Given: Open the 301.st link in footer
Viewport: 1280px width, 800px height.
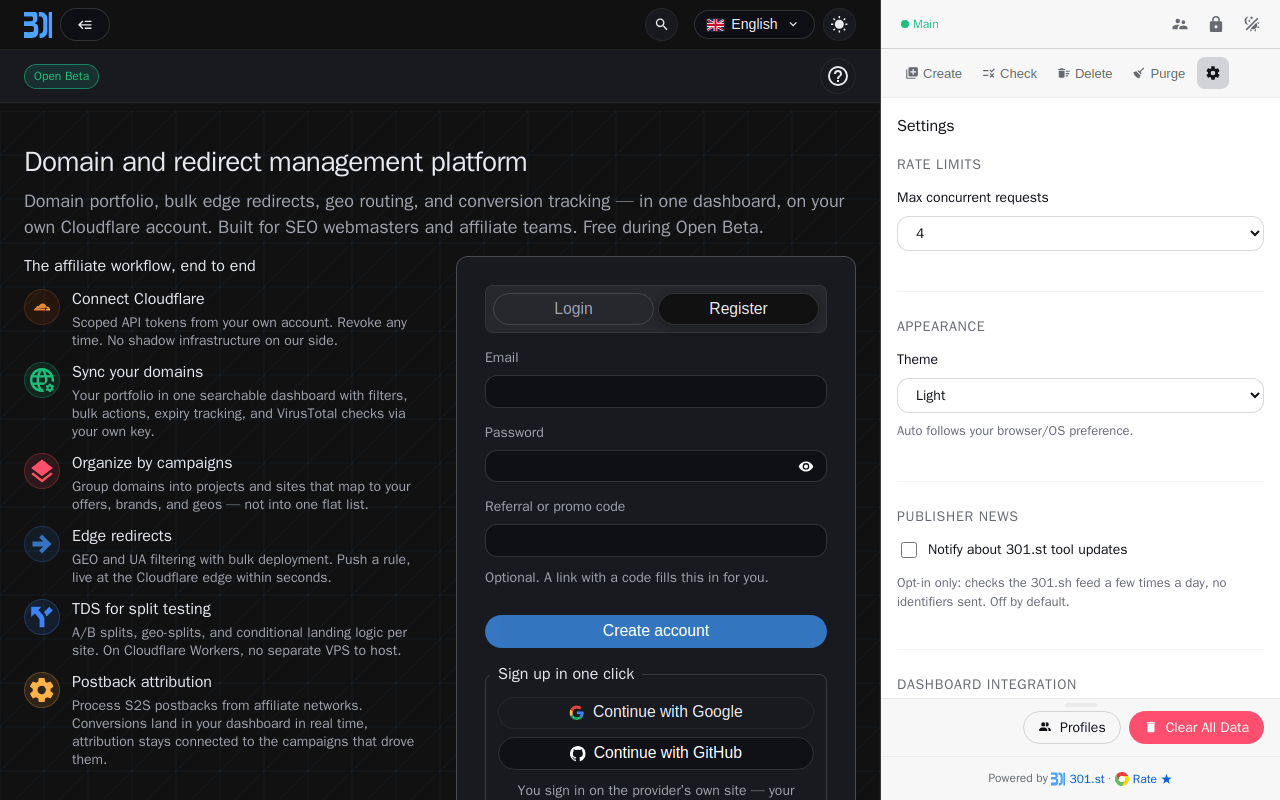Looking at the screenshot, I should pos(1078,779).
